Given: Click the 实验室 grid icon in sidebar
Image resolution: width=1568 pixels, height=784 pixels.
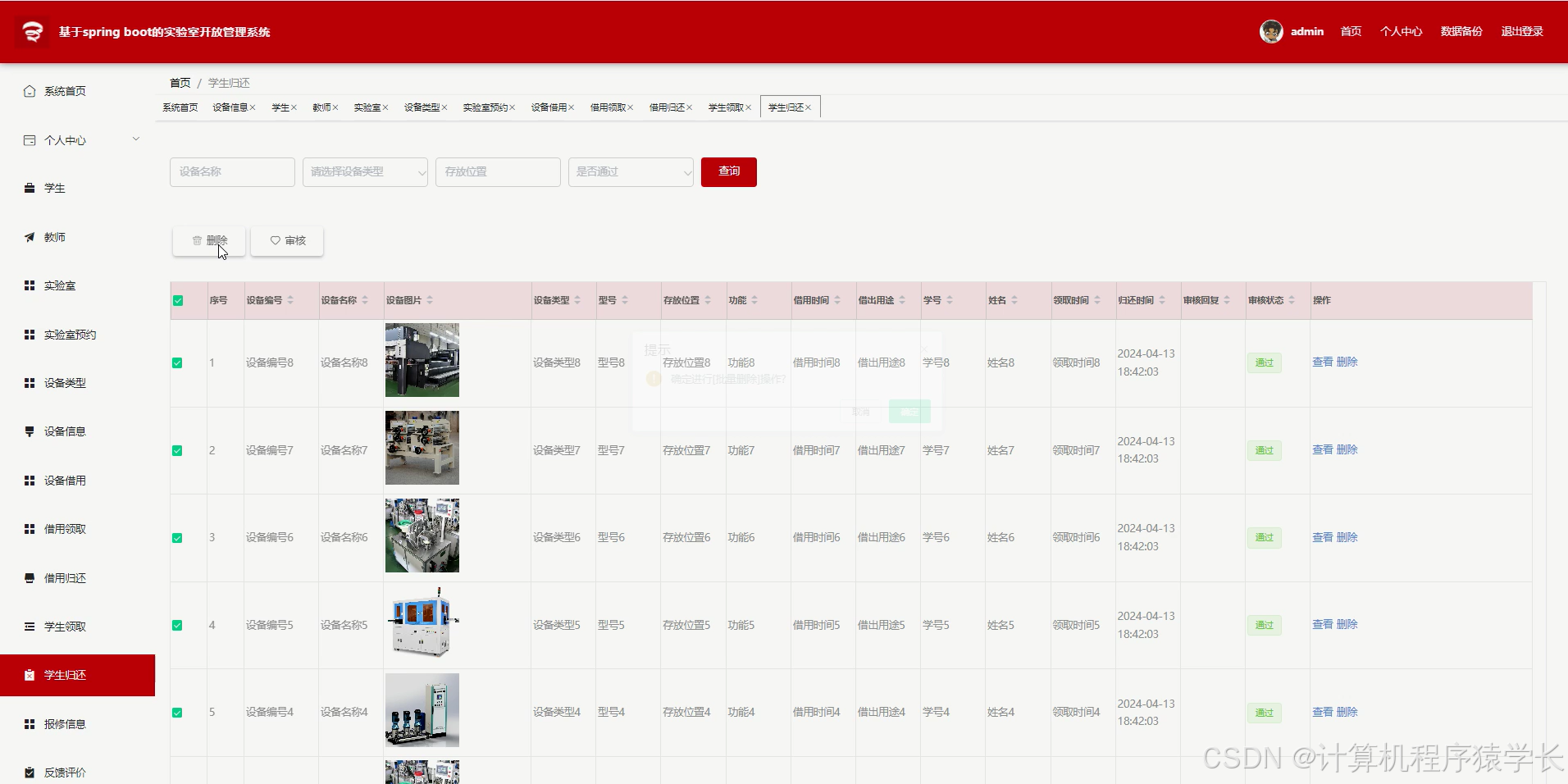Looking at the screenshot, I should pos(30,285).
